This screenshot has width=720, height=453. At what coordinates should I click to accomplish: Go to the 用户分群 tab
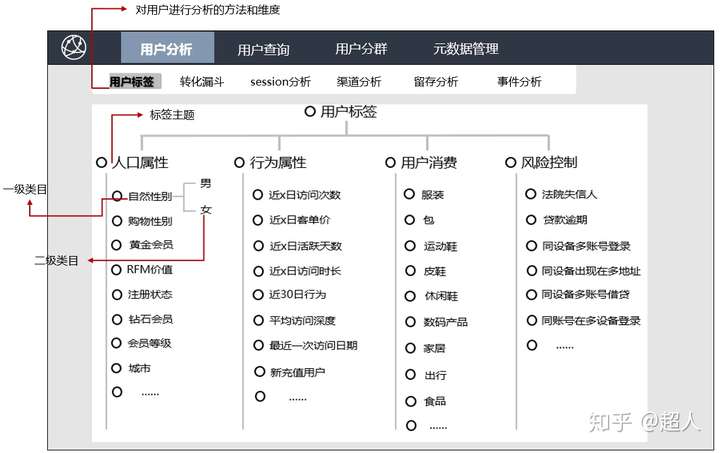[x=361, y=48]
